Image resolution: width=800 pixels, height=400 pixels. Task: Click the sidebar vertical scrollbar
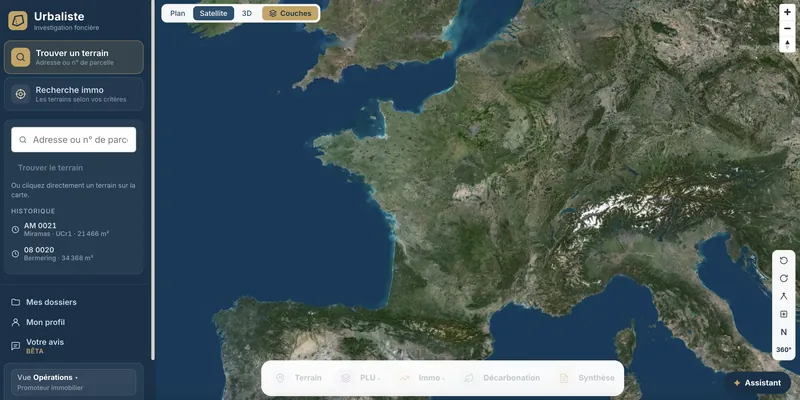point(153,180)
